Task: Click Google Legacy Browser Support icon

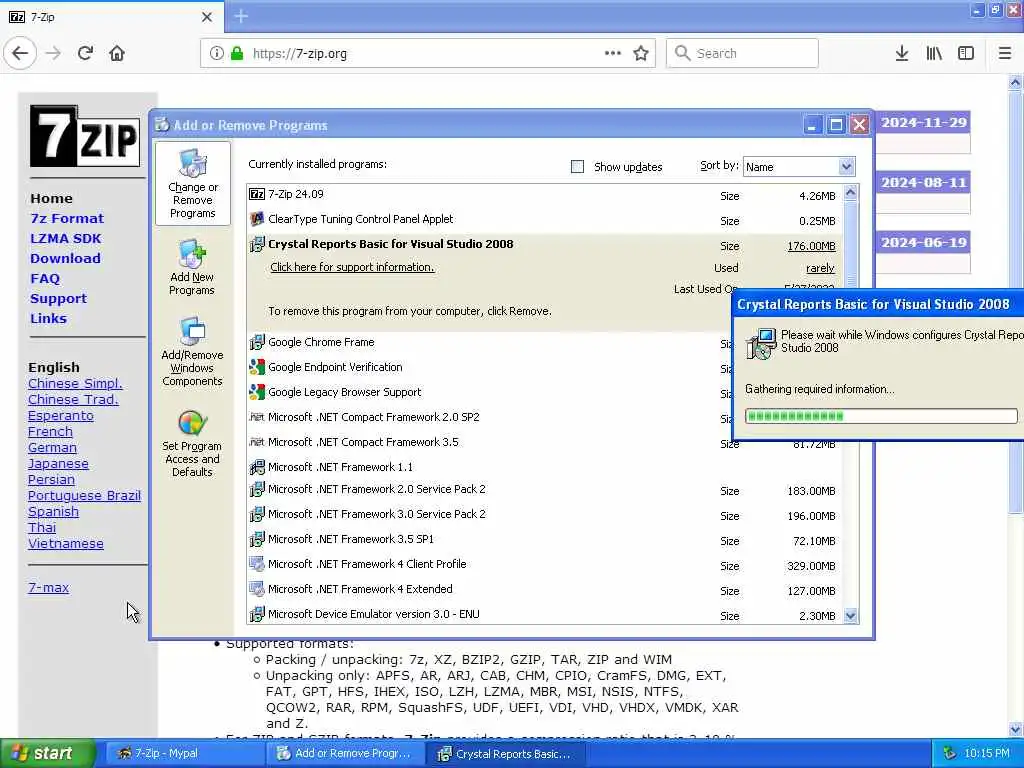Action: coord(257,392)
